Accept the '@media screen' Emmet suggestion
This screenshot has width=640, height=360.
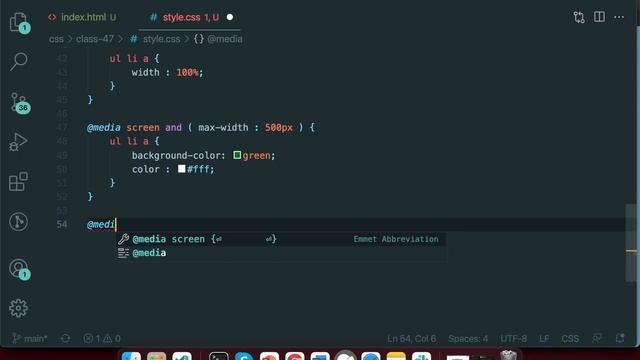point(281,239)
